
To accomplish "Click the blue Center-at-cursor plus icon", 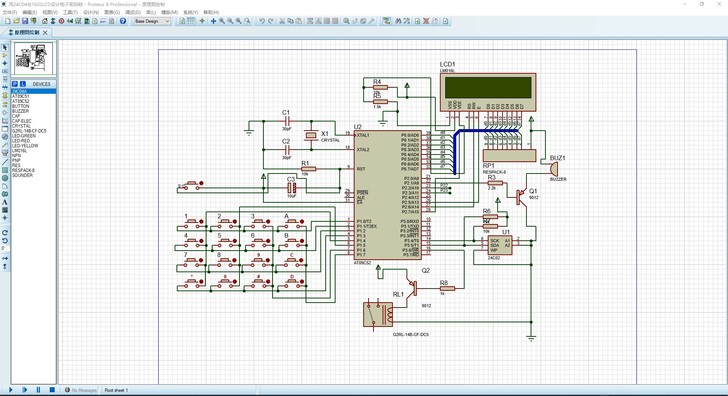I will click(x=213, y=21).
